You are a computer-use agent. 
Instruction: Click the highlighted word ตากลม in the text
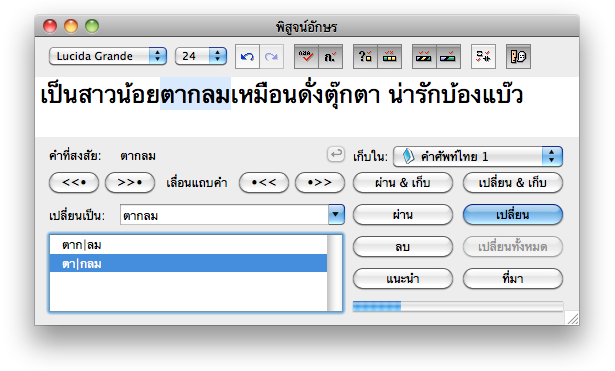195,95
